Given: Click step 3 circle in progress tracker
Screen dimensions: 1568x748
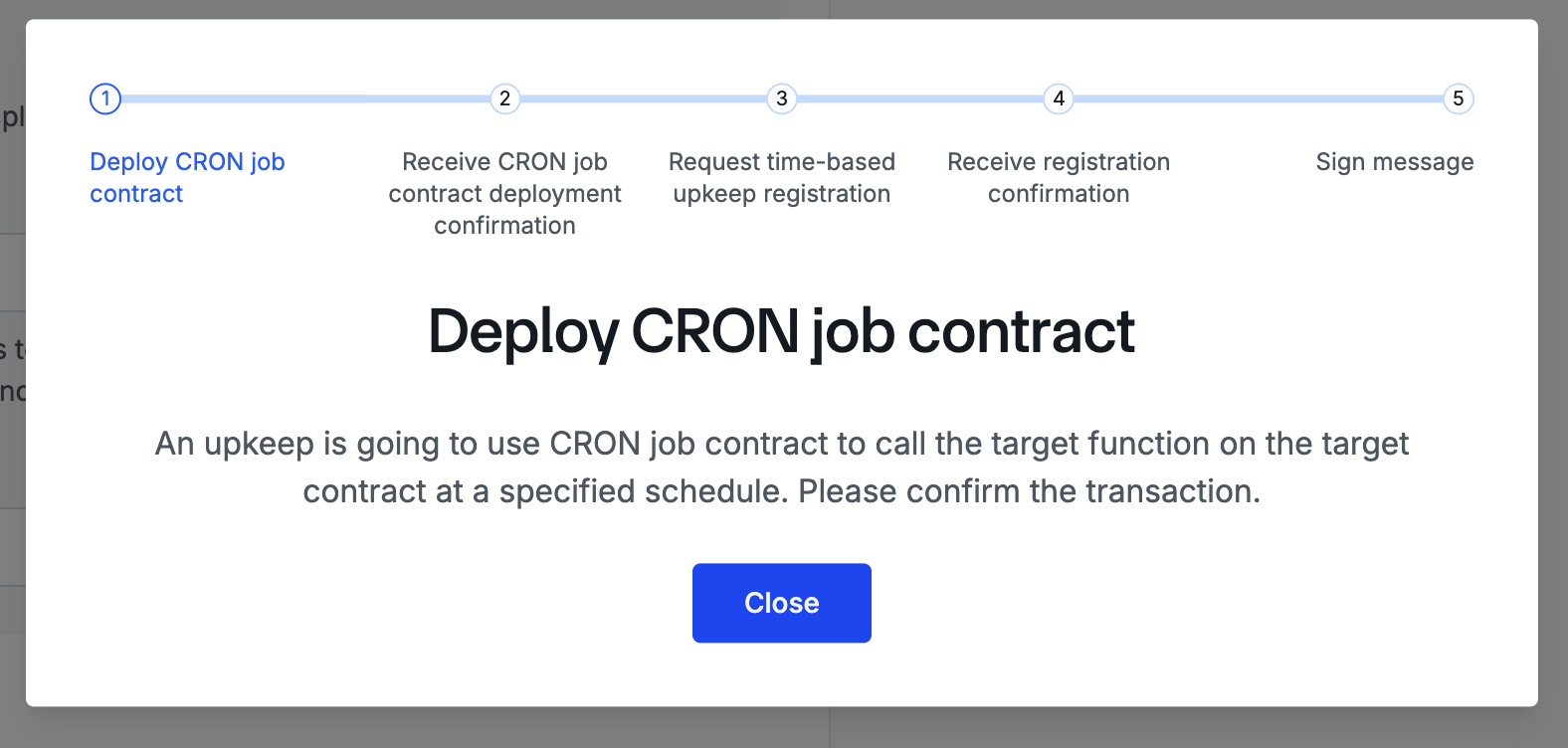Looking at the screenshot, I should tap(782, 98).
